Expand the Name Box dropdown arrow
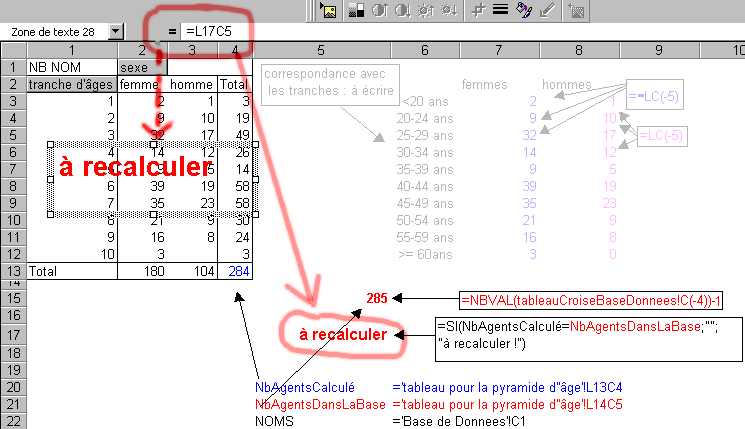The height and width of the screenshot is (429, 745). point(117,33)
